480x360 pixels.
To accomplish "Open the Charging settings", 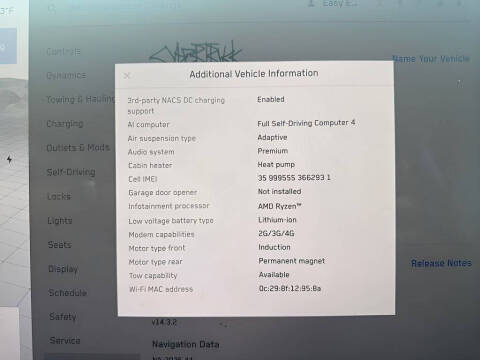I will (65, 124).
